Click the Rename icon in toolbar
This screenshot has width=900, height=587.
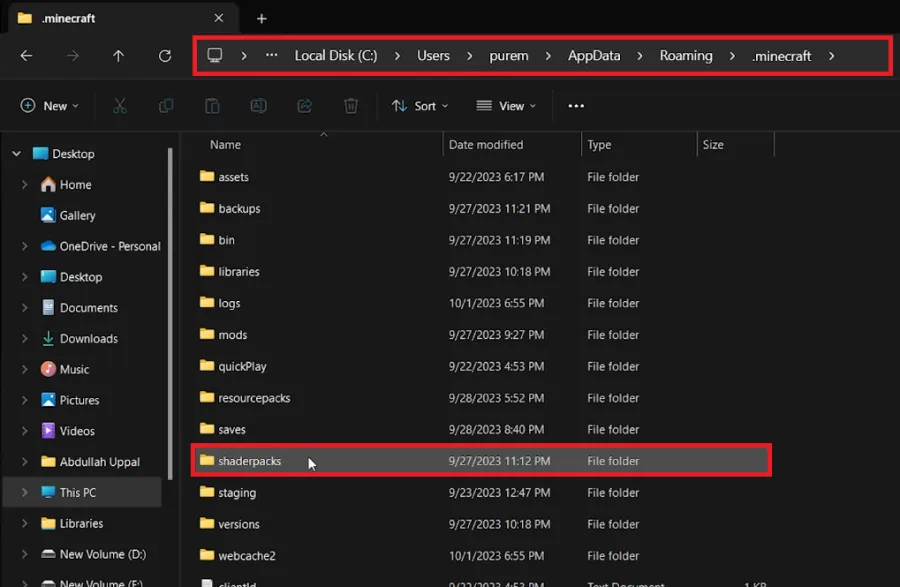coord(258,106)
